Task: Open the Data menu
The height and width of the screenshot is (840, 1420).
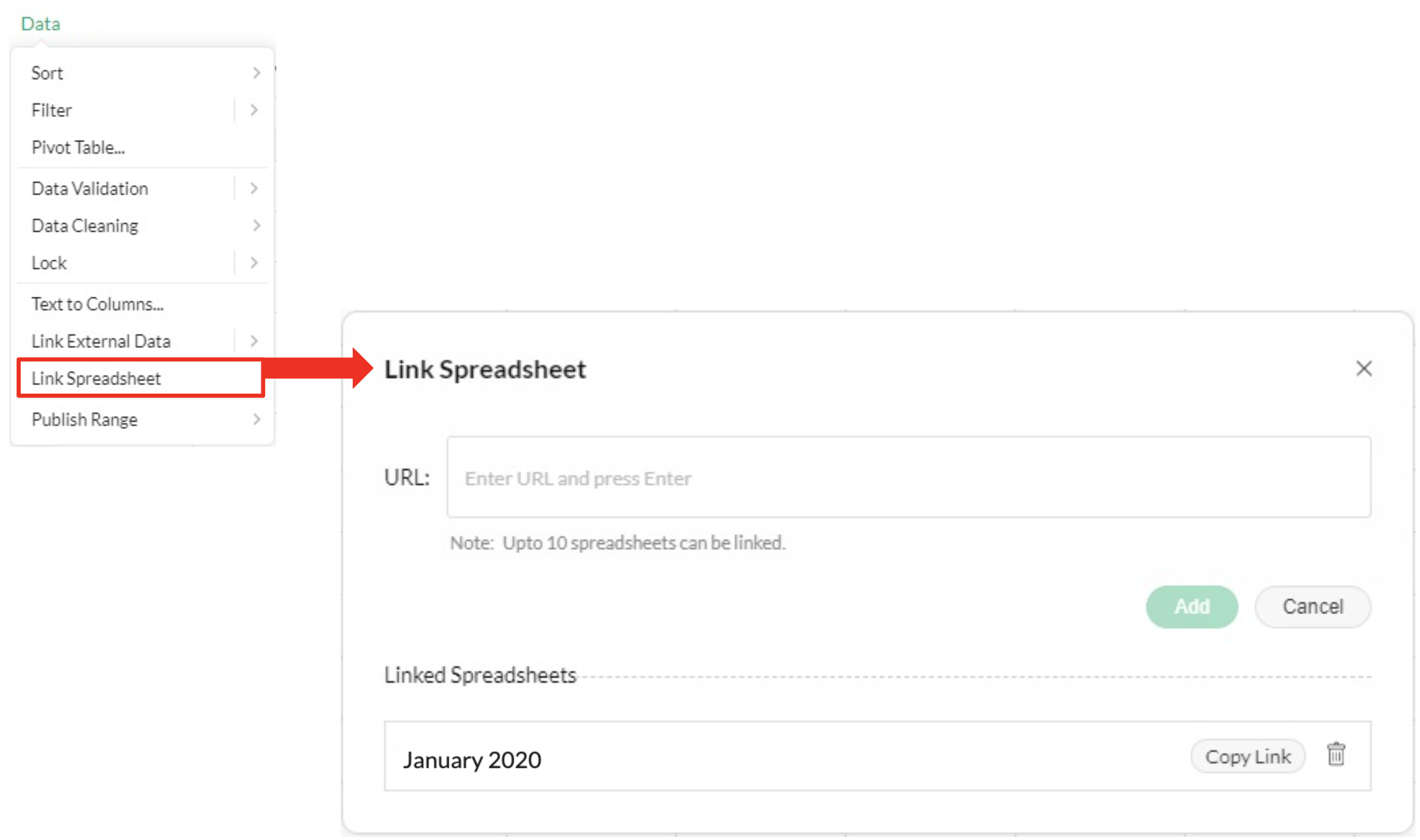Action: pyautogui.click(x=40, y=23)
